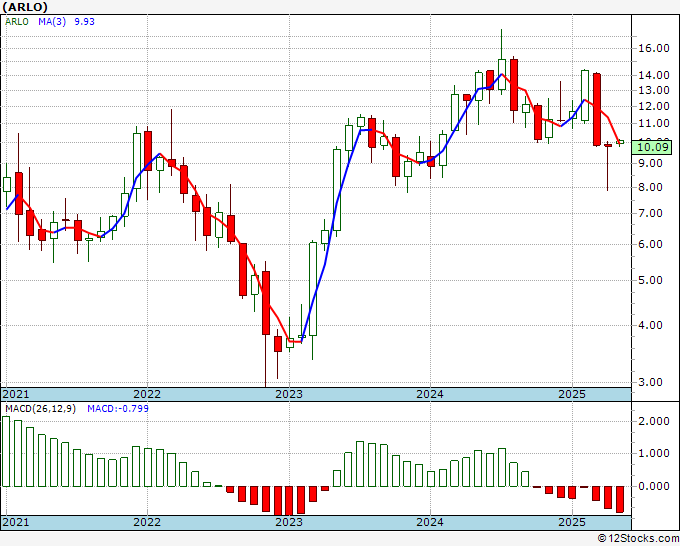Click the 0.000 MACD axis label
Screen dimensions: 680x546
pyautogui.click(x=654, y=486)
